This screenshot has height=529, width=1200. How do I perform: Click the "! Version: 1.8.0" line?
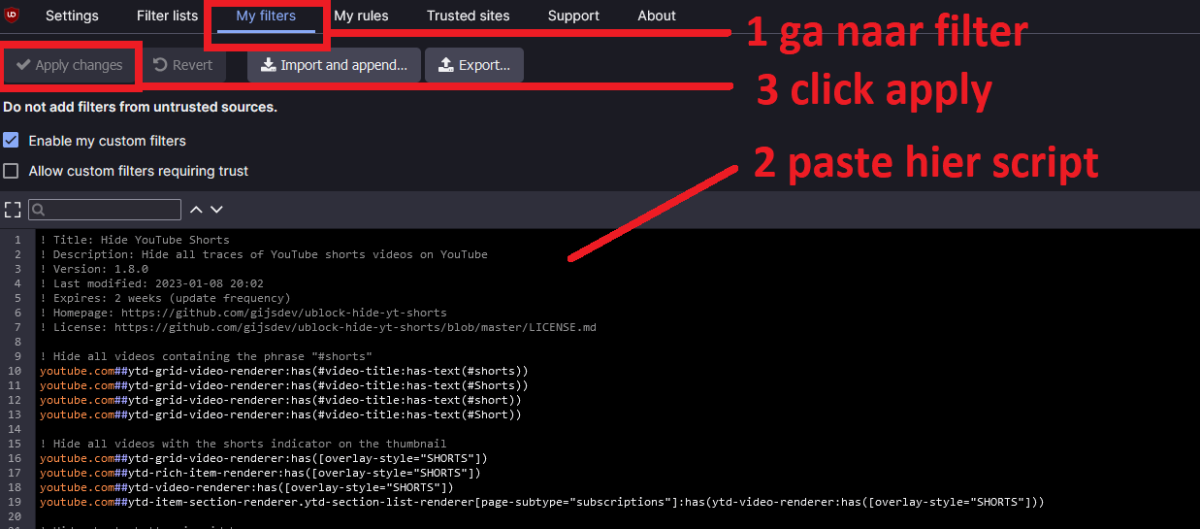(94, 269)
